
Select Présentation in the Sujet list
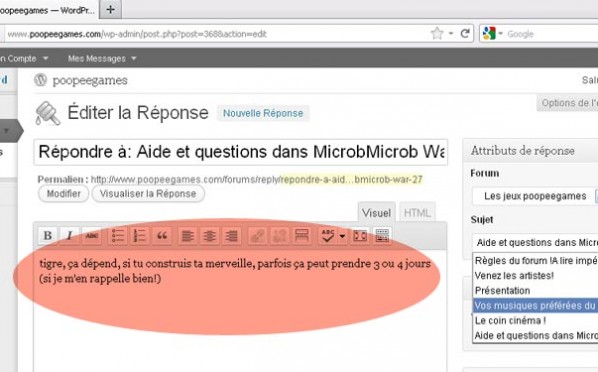[x=535, y=290]
